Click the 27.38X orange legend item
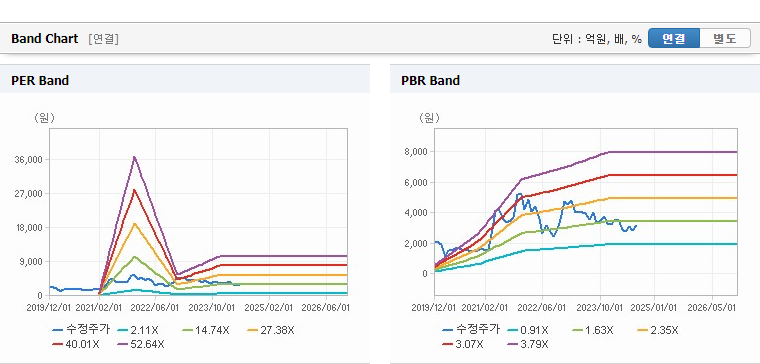This screenshot has width=760, height=364. (270, 330)
